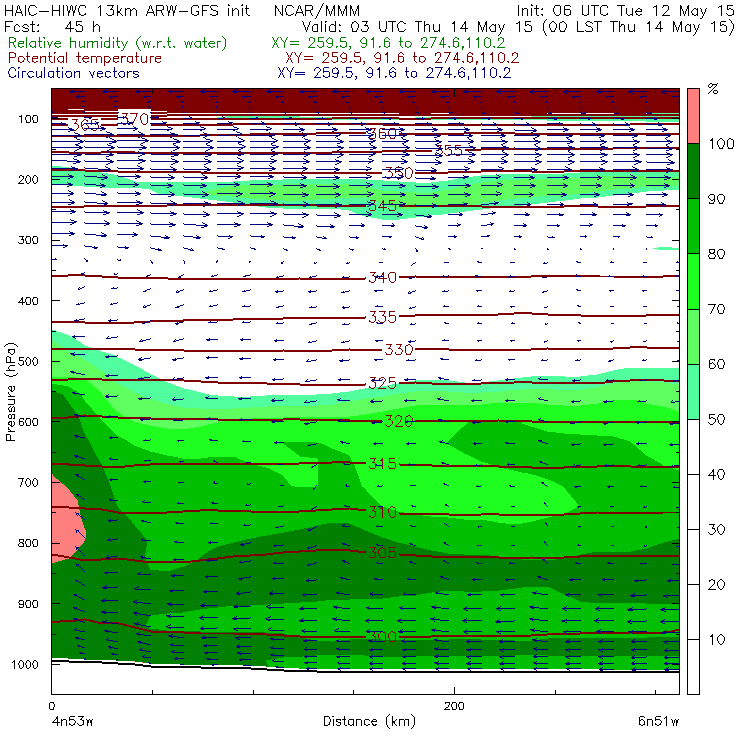This screenshot has width=740, height=740.
Task: Click the '320' potential temperature contour label
Action: (399, 421)
